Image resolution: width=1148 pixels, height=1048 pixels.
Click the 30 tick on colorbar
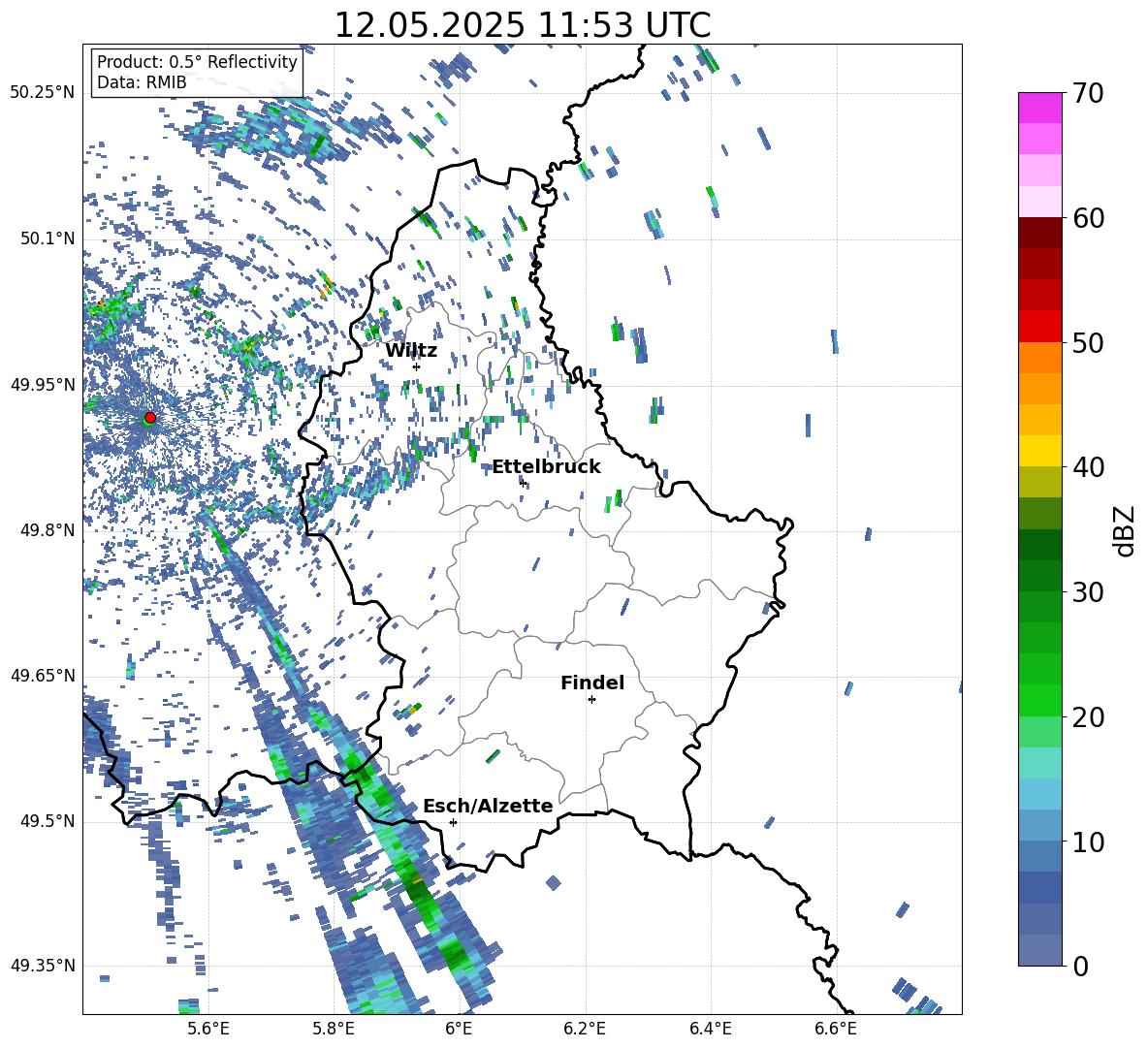(1088, 592)
